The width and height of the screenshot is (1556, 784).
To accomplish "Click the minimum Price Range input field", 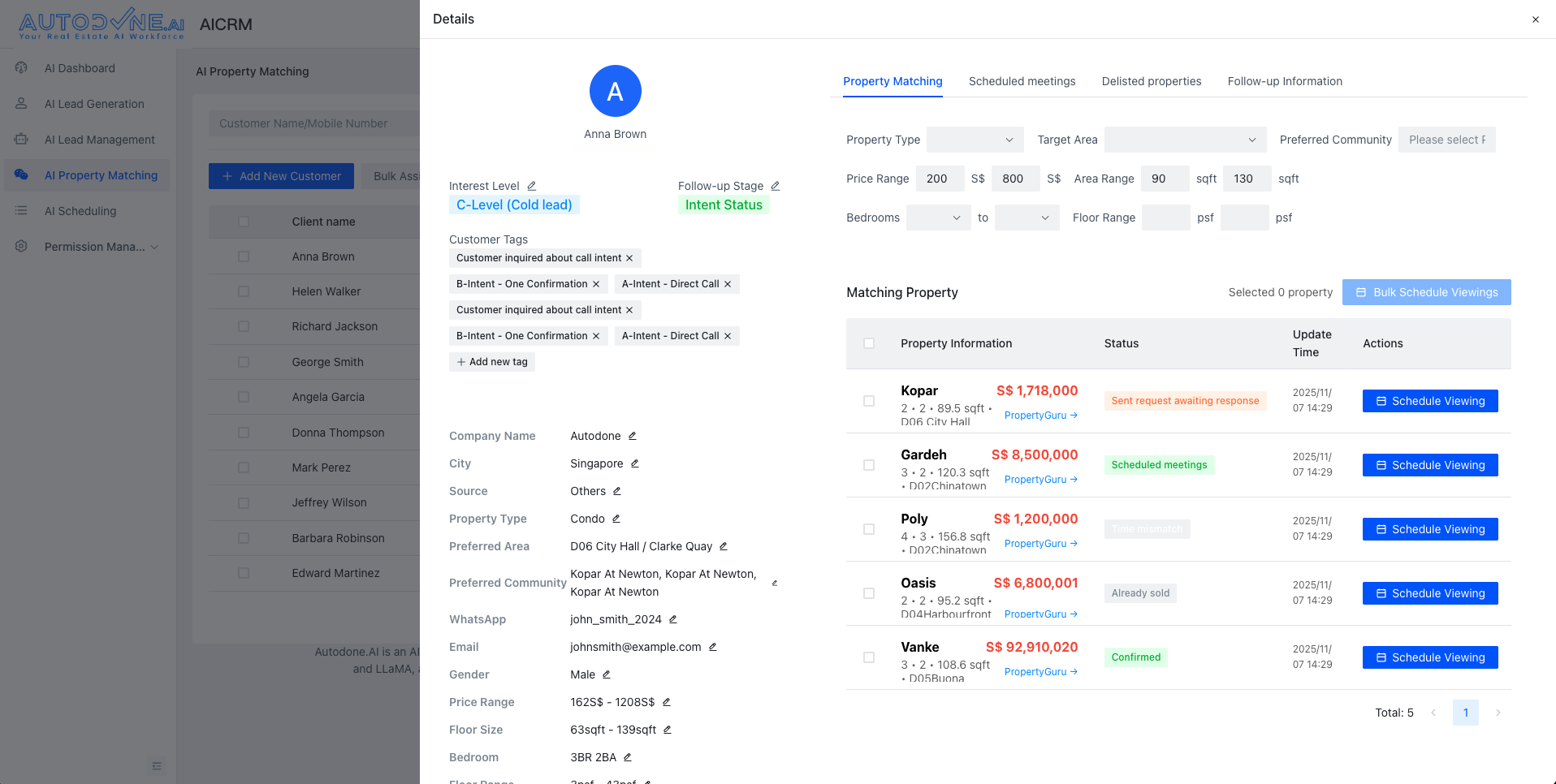I will tap(940, 179).
